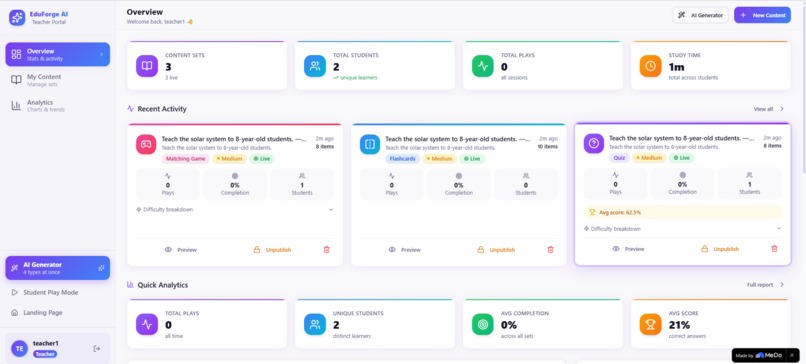
Task: Go to the Landing Page link
Action: tap(58, 313)
